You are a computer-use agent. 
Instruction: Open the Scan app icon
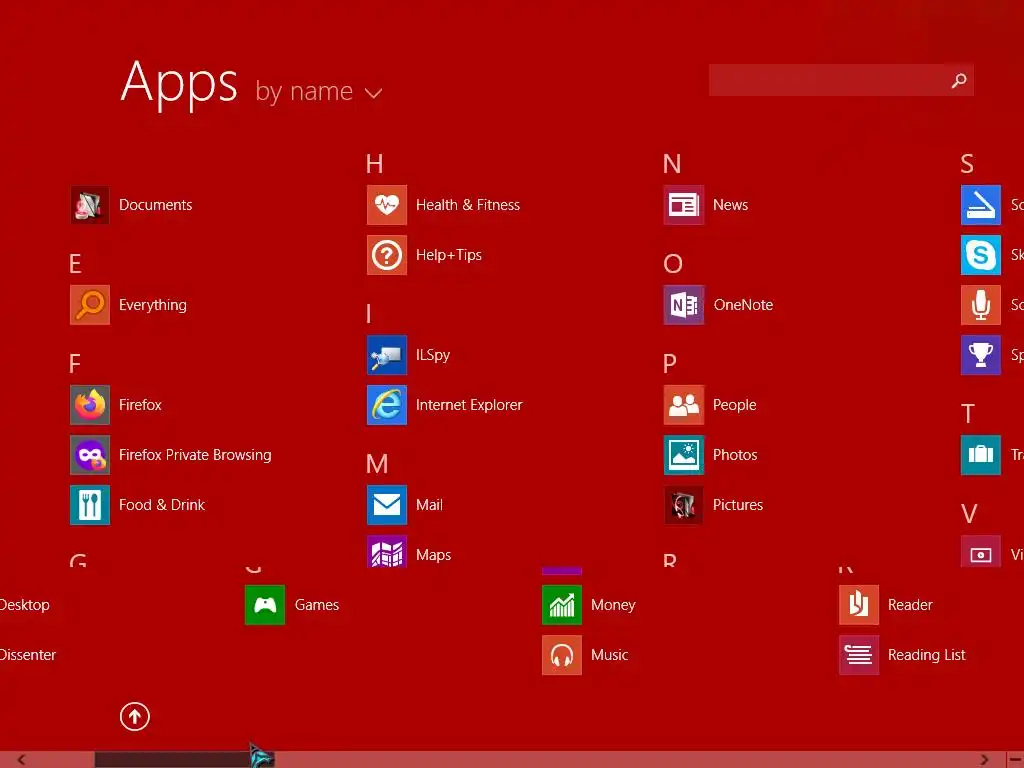click(981, 205)
